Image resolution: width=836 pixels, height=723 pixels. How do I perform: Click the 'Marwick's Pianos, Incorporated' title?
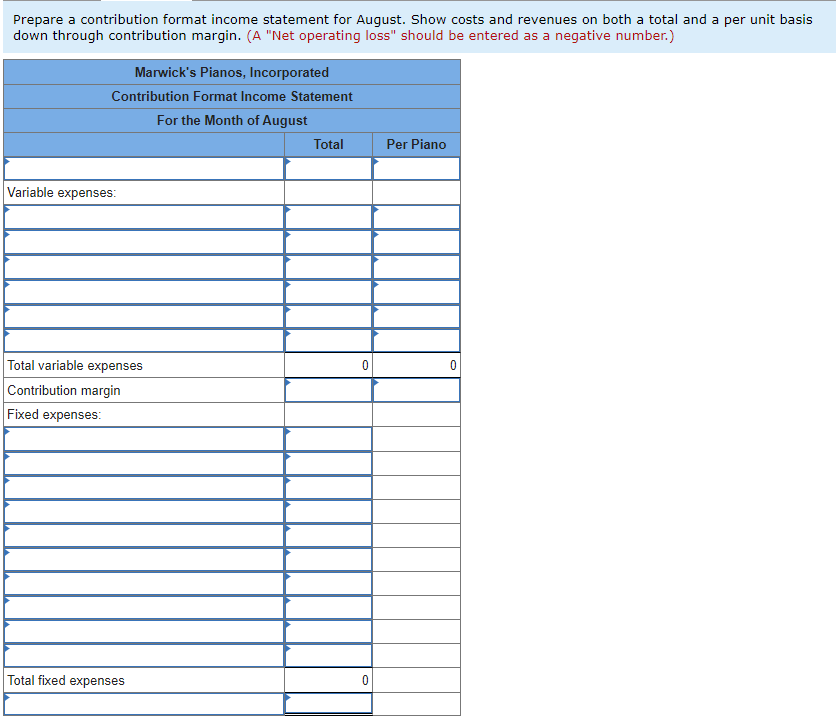(x=232, y=72)
